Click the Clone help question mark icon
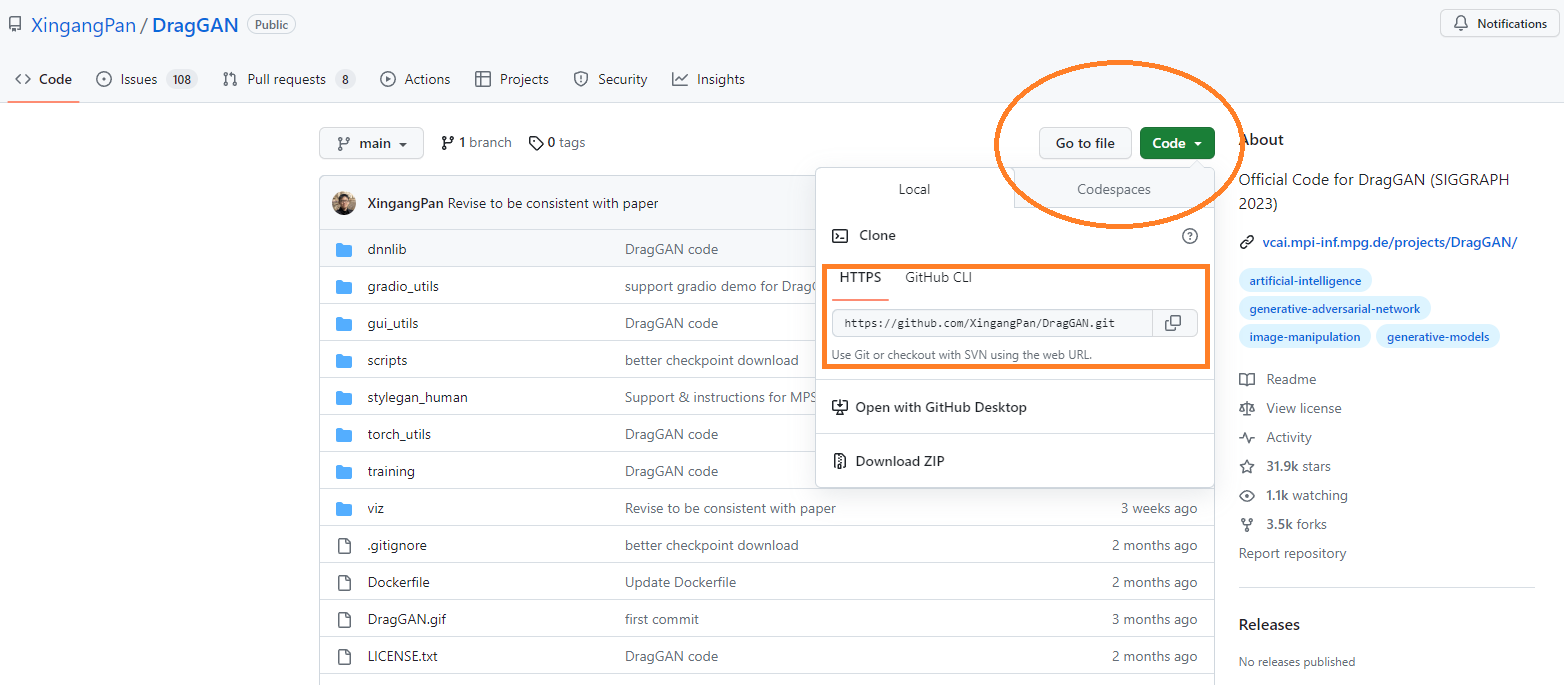Screen dimensions: 1564x685 (x=1189, y=236)
